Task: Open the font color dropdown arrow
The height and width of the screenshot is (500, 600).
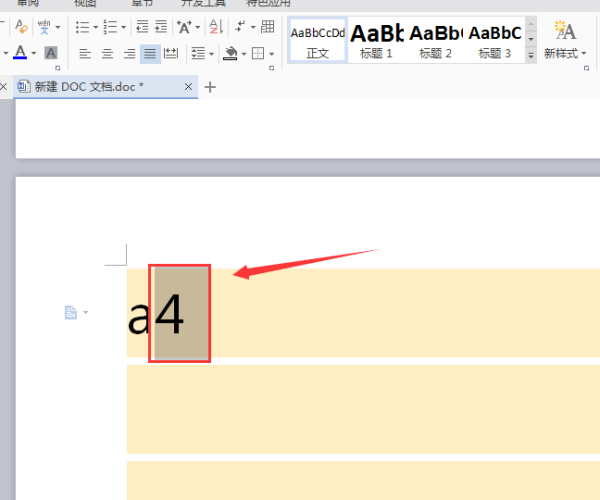Action: pos(34,53)
